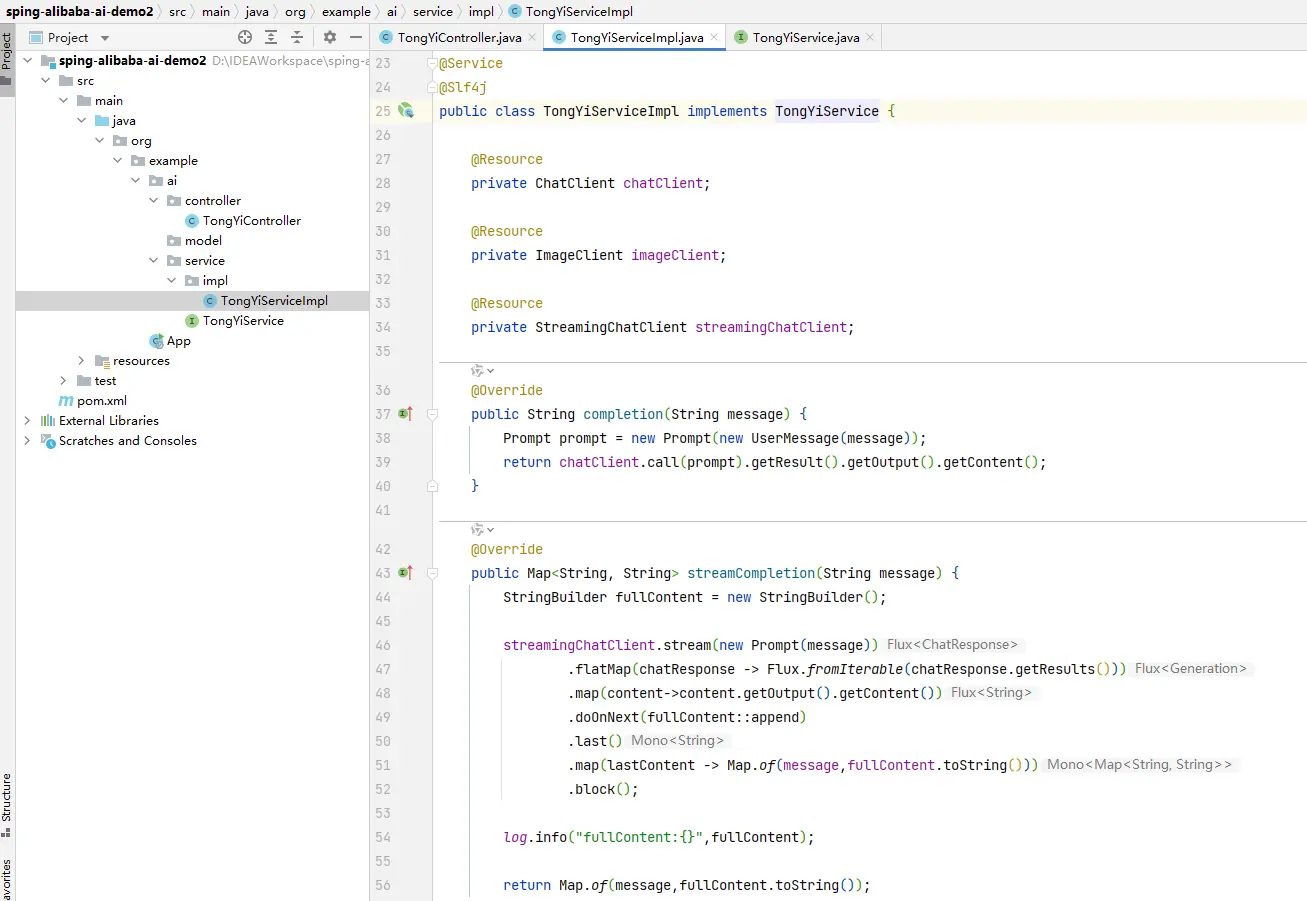This screenshot has width=1307, height=901.
Task: Click TongYiService in the class declaration
Action: [827, 111]
